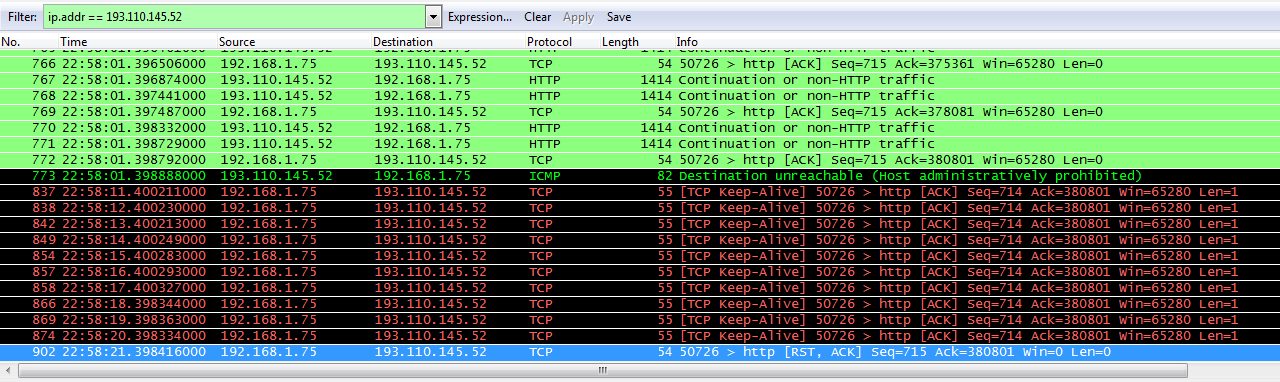Select packet 854 TCP Keep-Alive row

[x=640, y=256]
